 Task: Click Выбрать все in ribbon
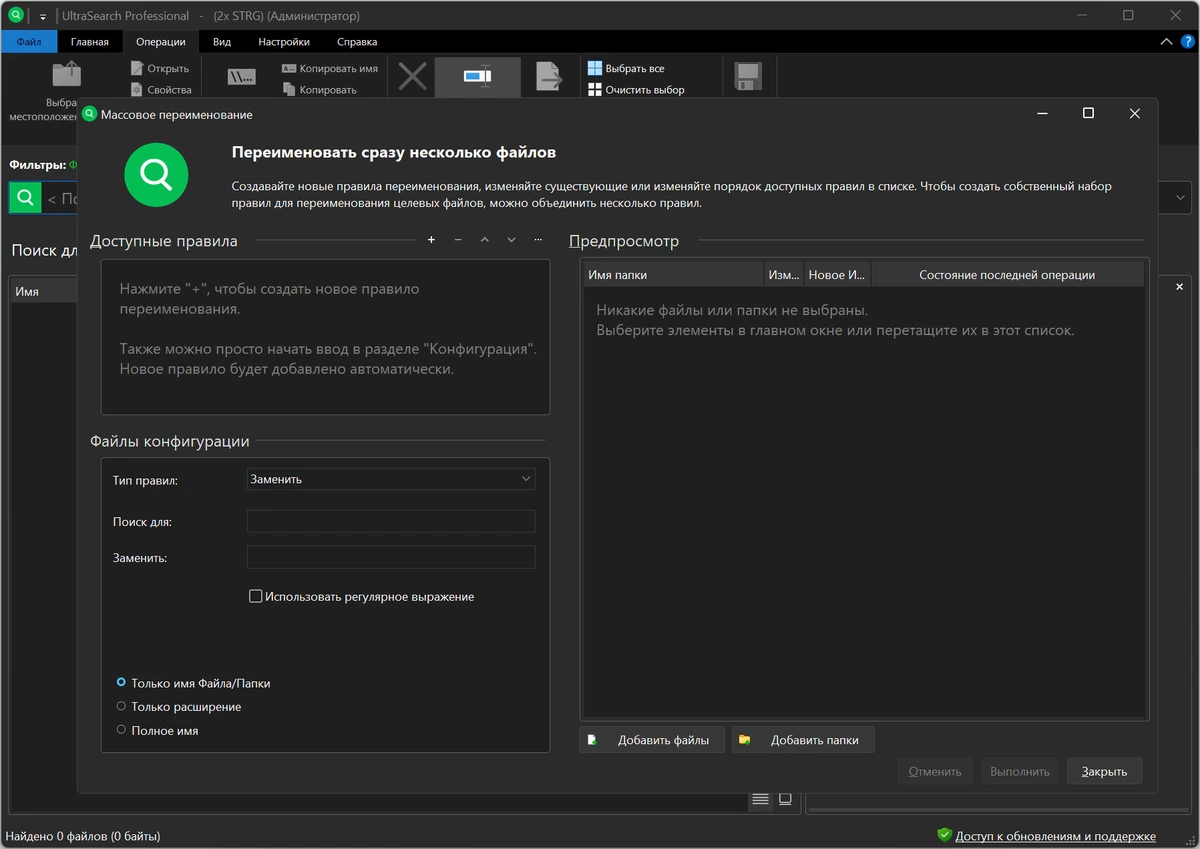[626, 69]
